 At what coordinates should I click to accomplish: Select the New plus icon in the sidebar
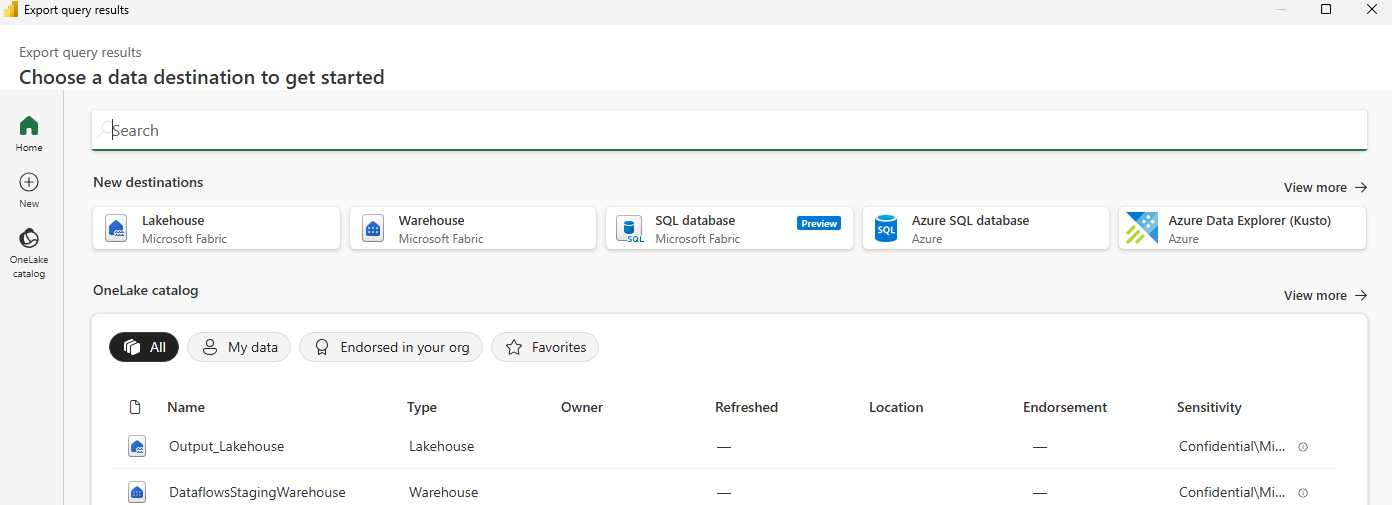click(x=29, y=182)
